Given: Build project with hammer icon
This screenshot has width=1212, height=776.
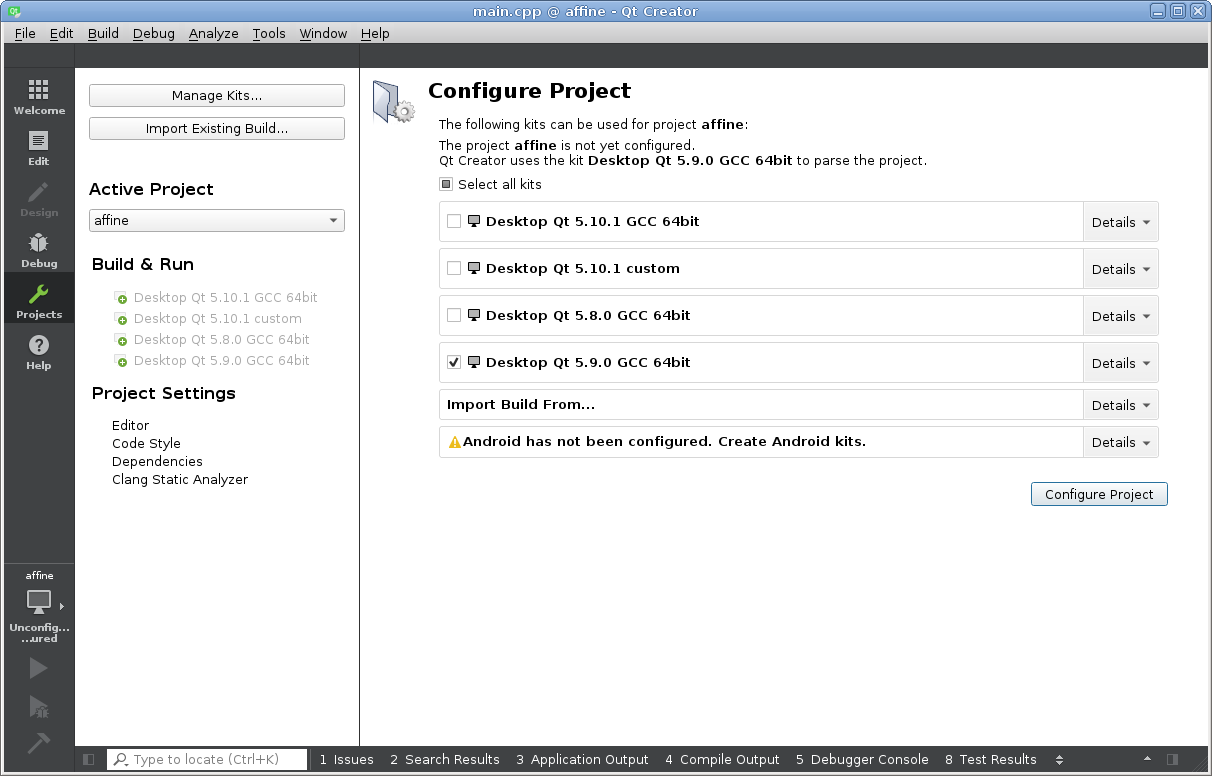Looking at the screenshot, I should [39, 744].
